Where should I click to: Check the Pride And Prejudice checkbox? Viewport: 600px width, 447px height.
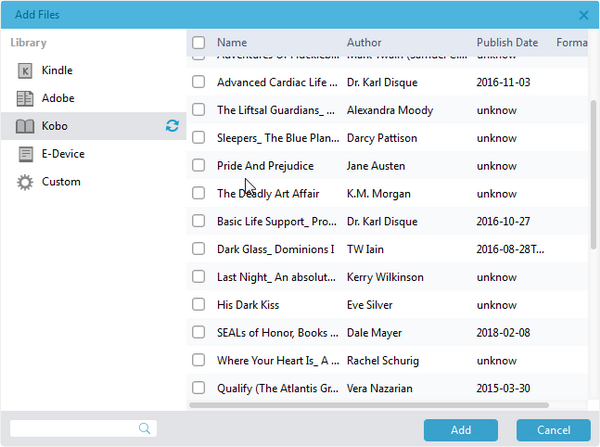click(x=199, y=166)
